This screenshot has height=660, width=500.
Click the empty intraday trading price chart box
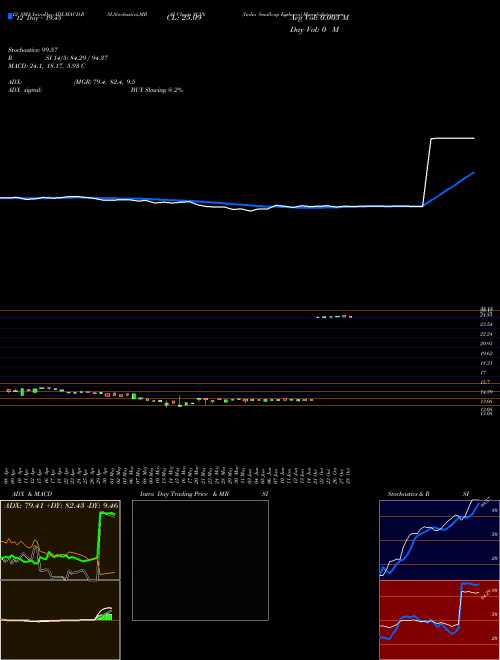200,560
